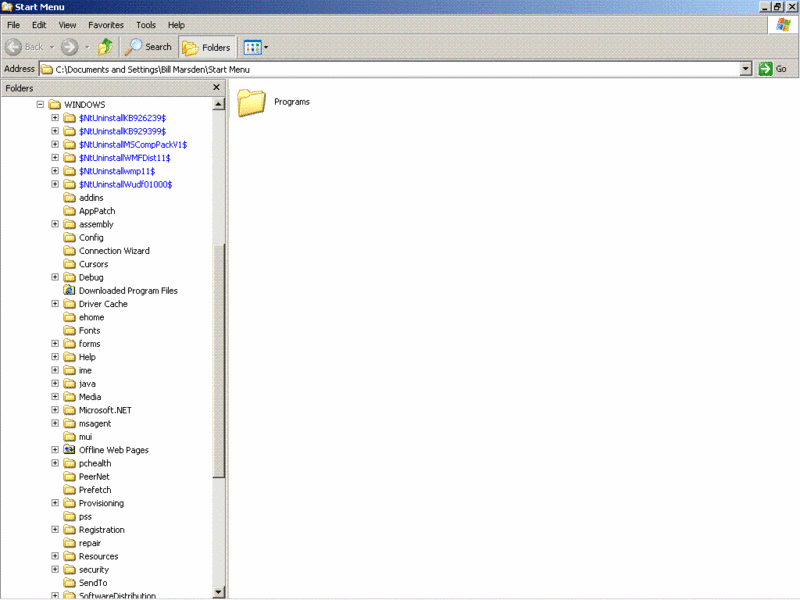Close the Folders pane with X
Viewport: 800px width, 600px height.
click(x=216, y=88)
